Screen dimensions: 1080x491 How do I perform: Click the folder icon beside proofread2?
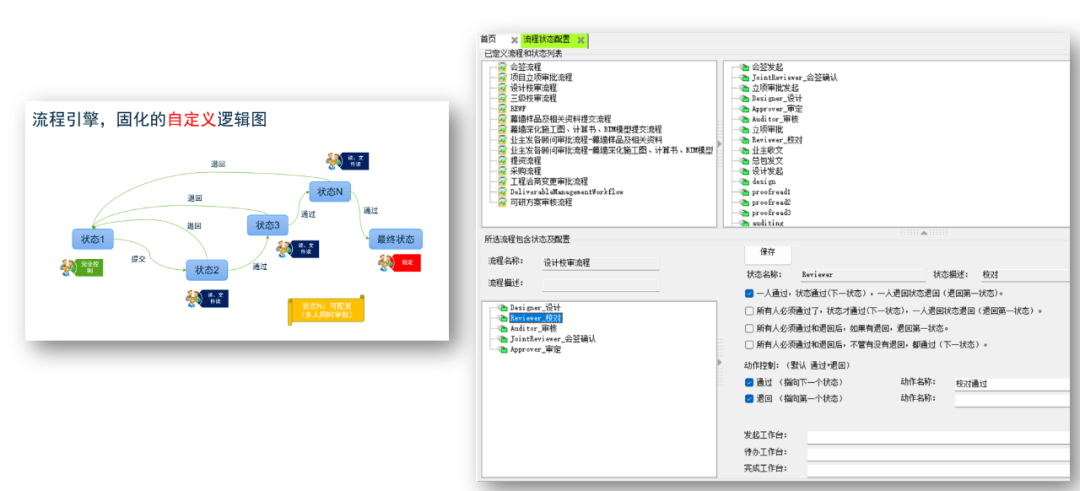[x=745, y=202]
